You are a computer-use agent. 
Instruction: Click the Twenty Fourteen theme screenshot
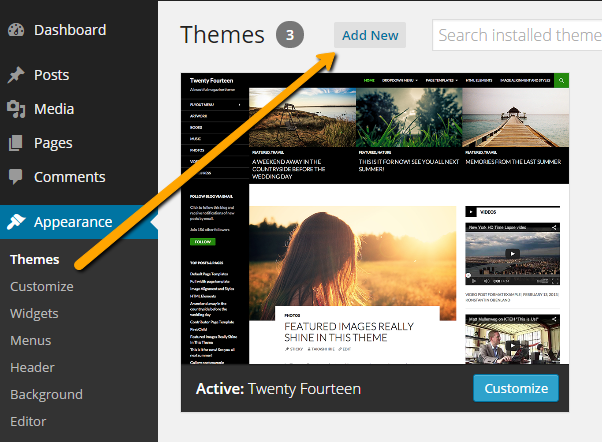tap(375, 219)
